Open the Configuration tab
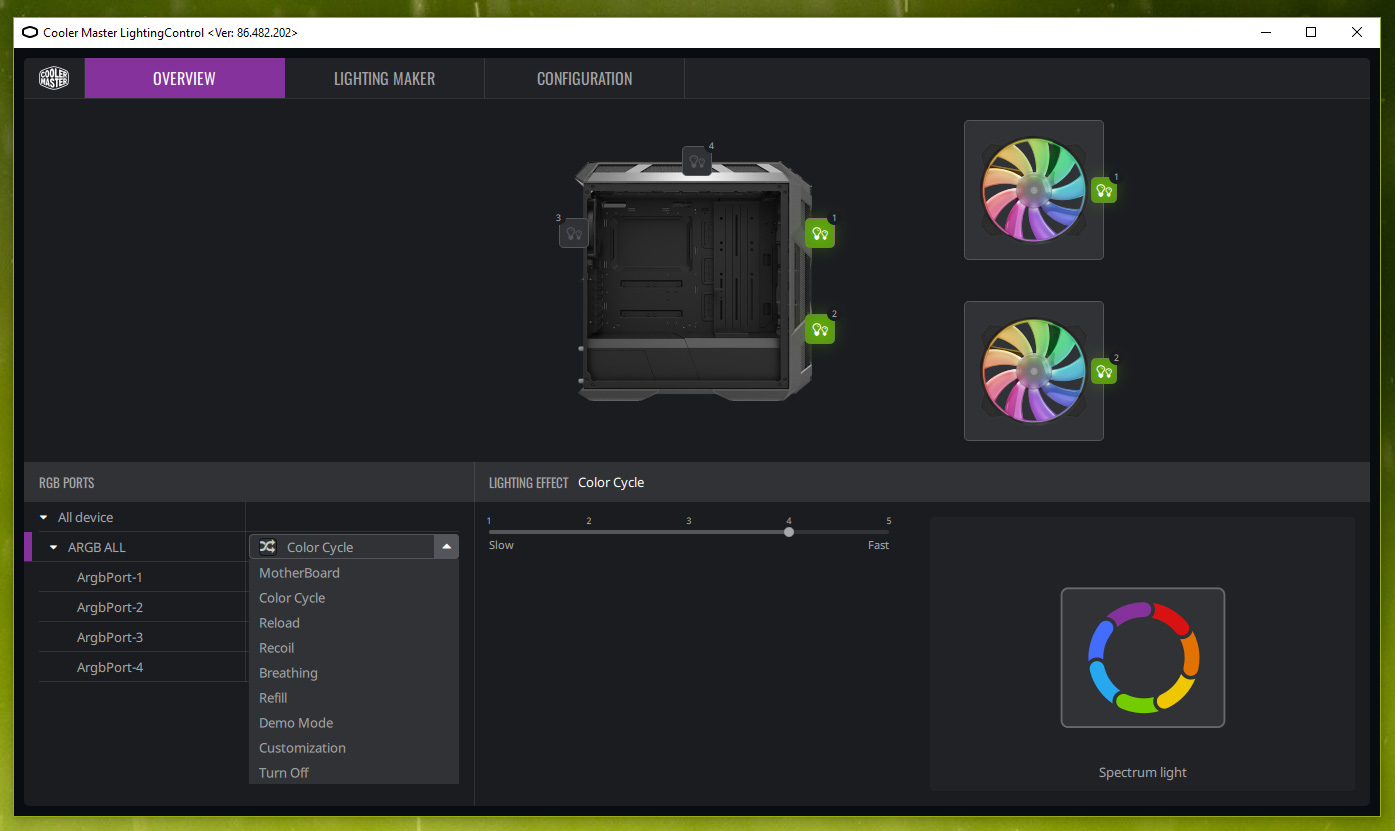 pyautogui.click(x=584, y=78)
